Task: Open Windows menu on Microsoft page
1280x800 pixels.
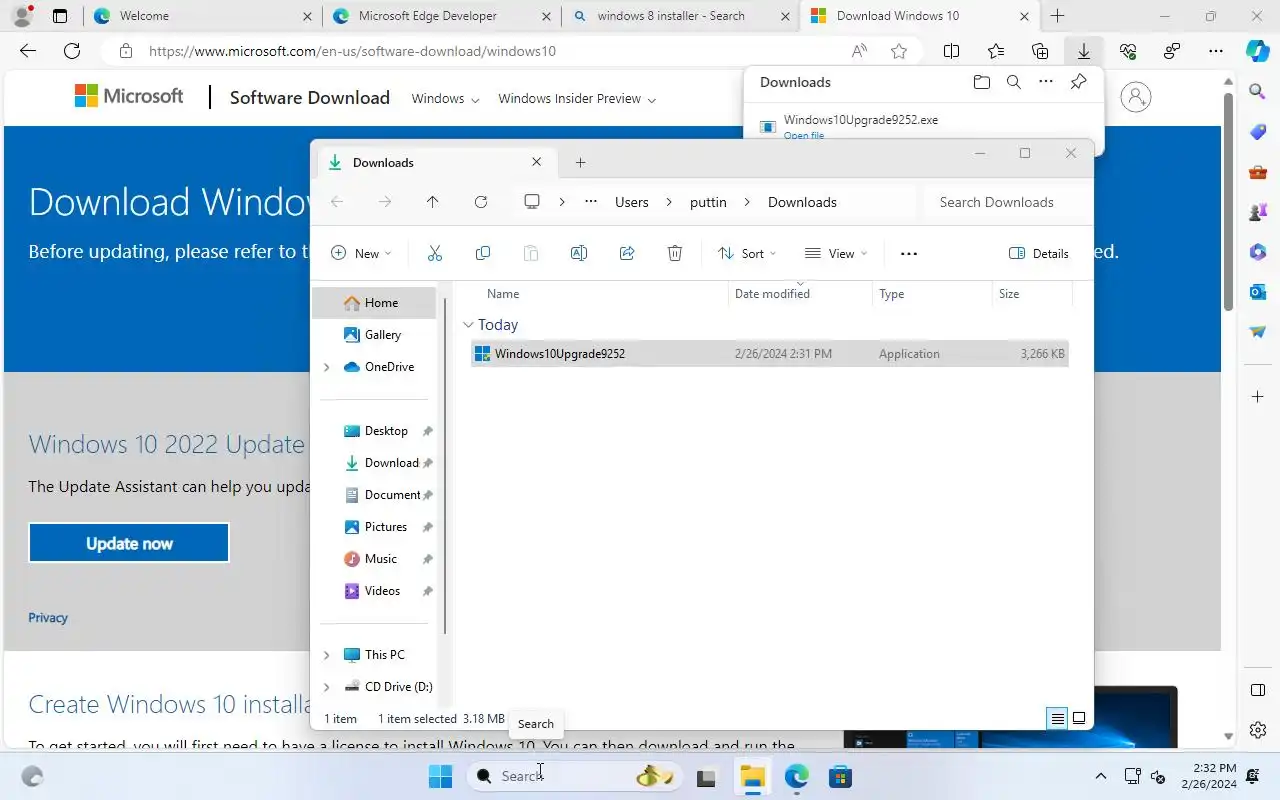Action: click(x=445, y=99)
